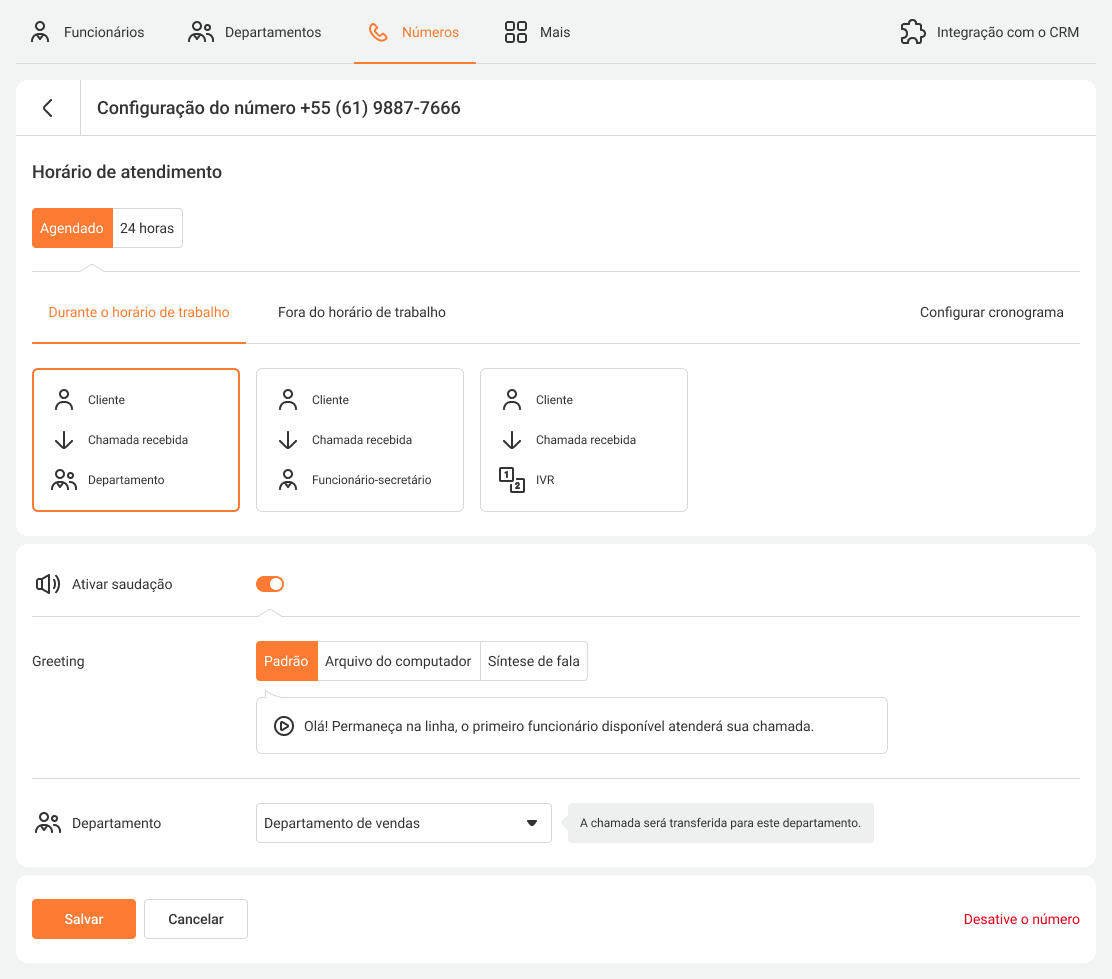The image size is (1112, 979).
Task: Click the Desative o número link
Action: click(x=1021, y=919)
